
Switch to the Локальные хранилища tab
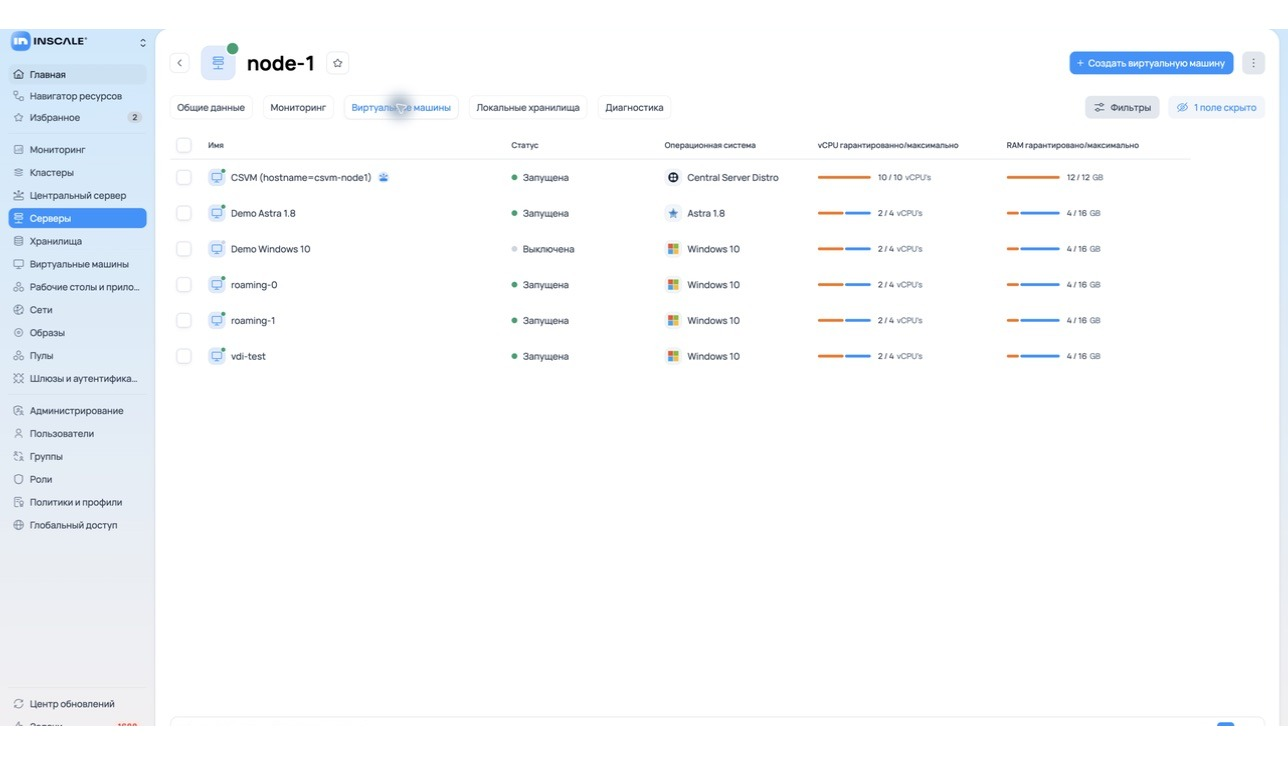click(x=528, y=107)
